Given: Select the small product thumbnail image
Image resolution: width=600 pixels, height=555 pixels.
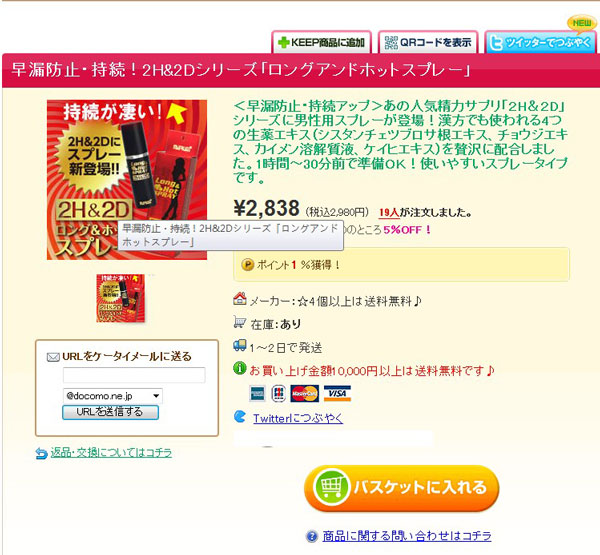Looking at the screenshot, I should point(121,298).
